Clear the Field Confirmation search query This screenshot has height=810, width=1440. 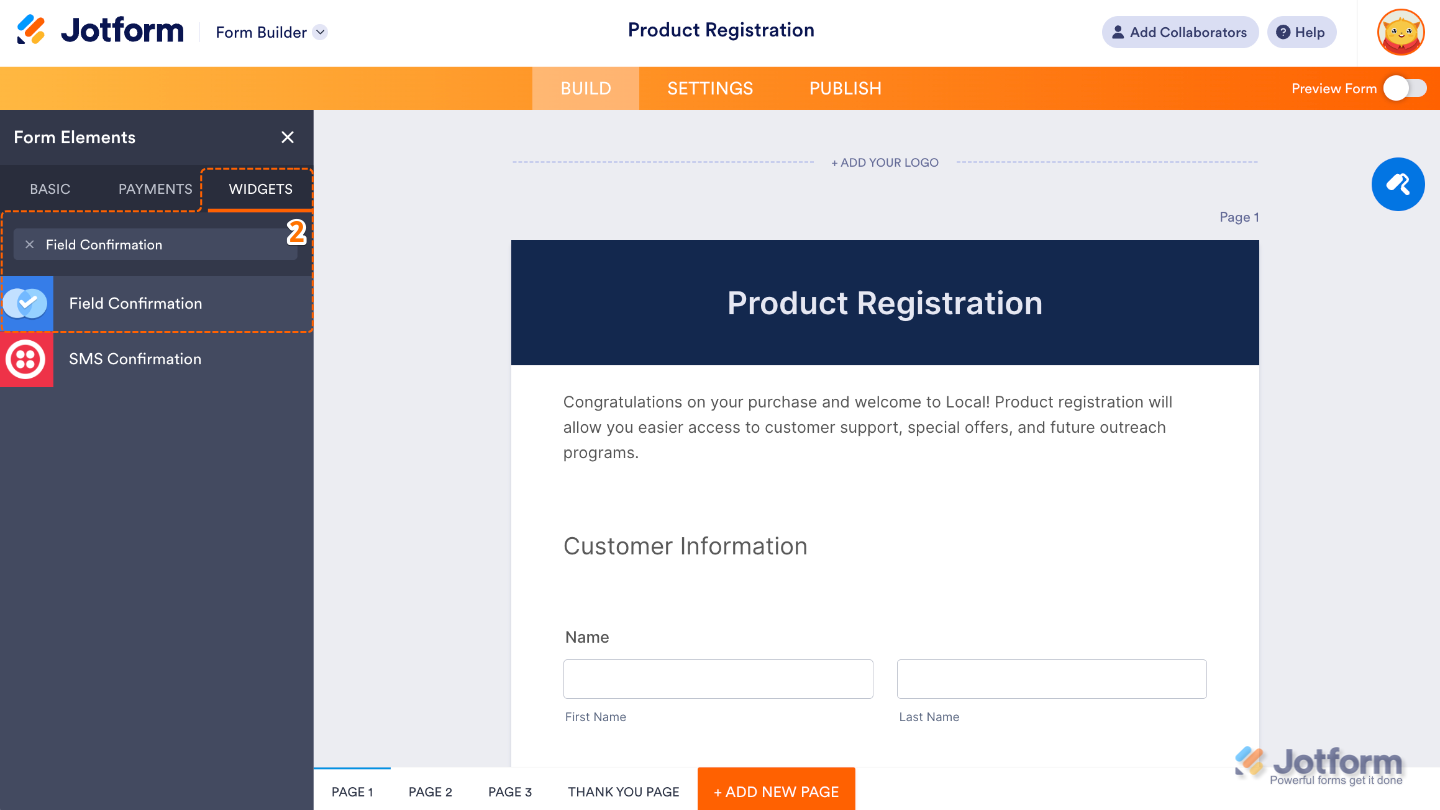pyautogui.click(x=29, y=244)
